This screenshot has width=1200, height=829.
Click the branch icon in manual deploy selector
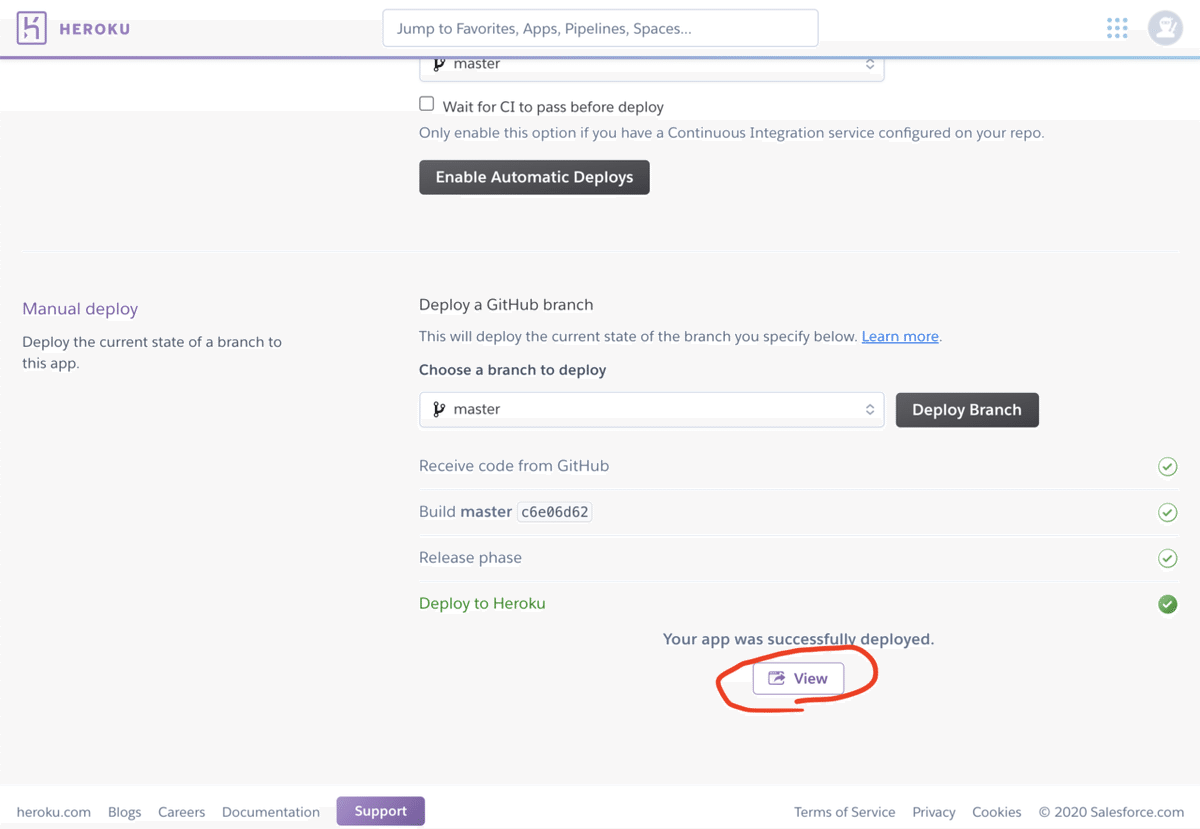439,409
